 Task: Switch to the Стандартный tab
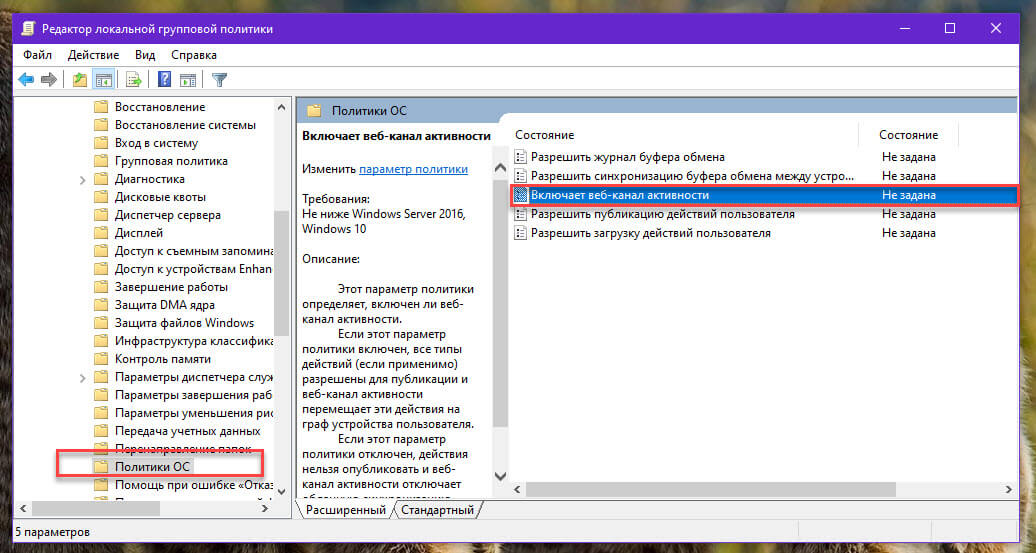tap(437, 510)
